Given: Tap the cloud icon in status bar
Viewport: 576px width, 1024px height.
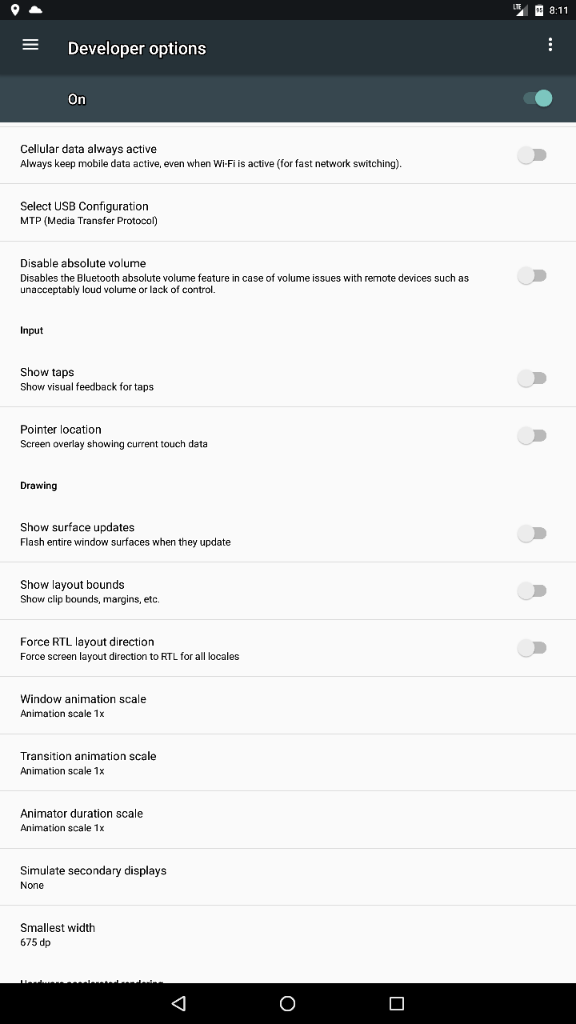Looking at the screenshot, I should pos(36,10).
